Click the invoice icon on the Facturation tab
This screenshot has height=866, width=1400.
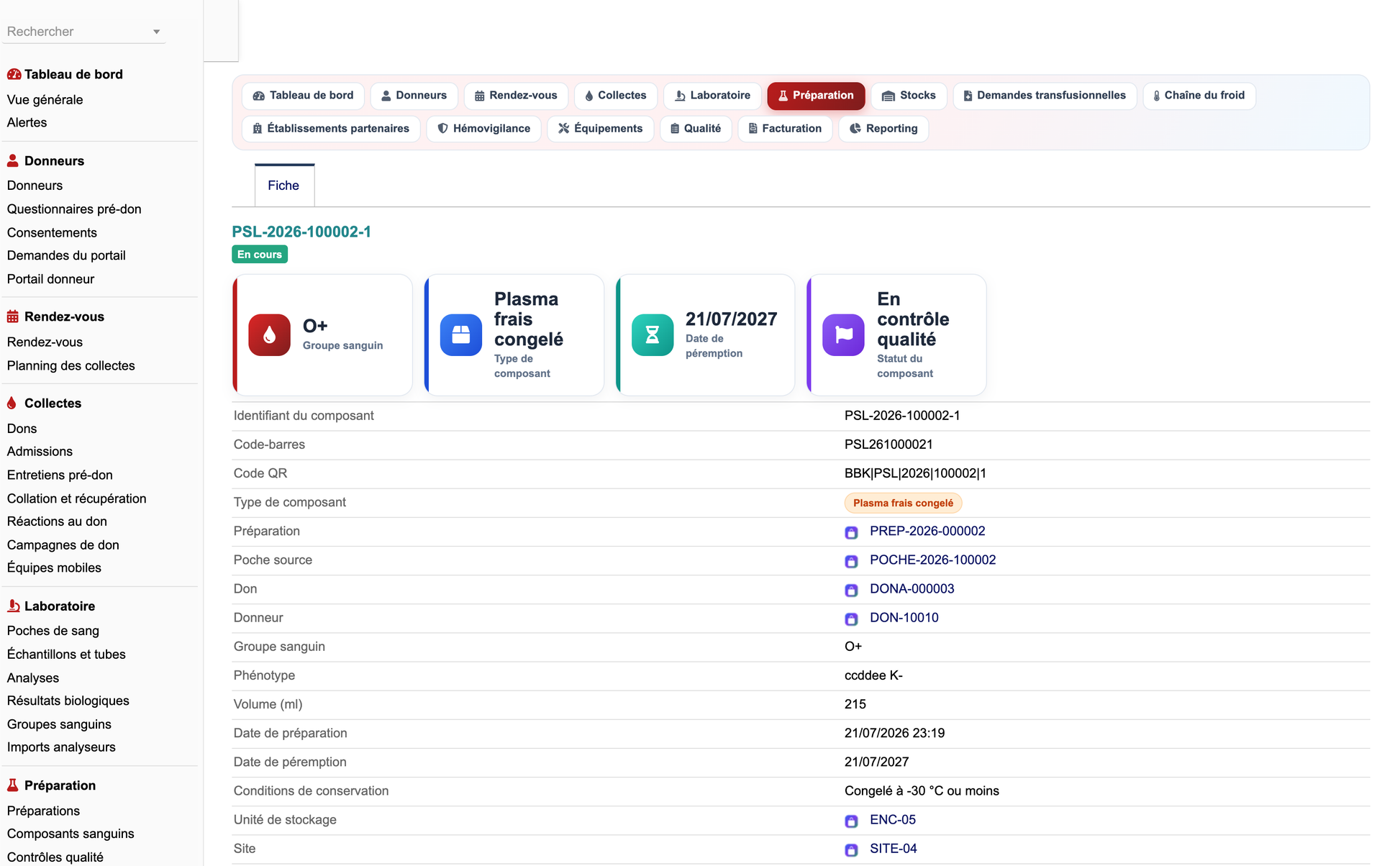tap(753, 128)
